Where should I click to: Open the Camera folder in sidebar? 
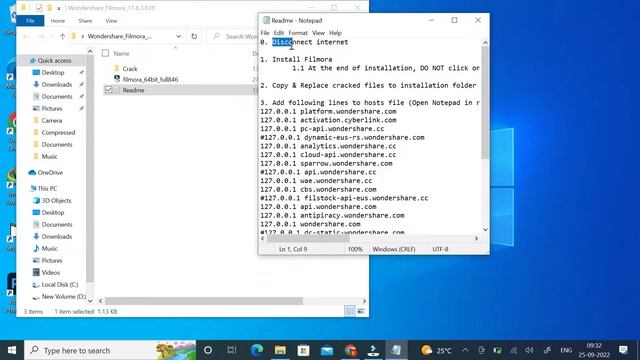pos(51,120)
